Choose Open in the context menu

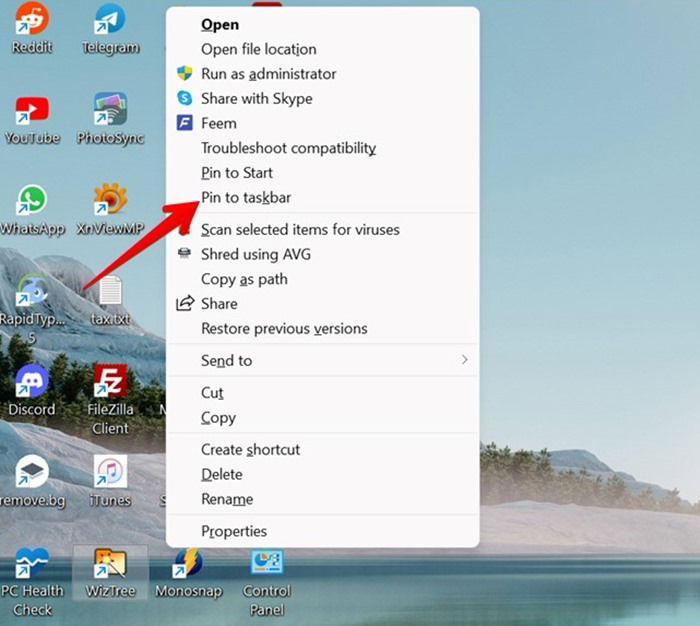point(322,25)
